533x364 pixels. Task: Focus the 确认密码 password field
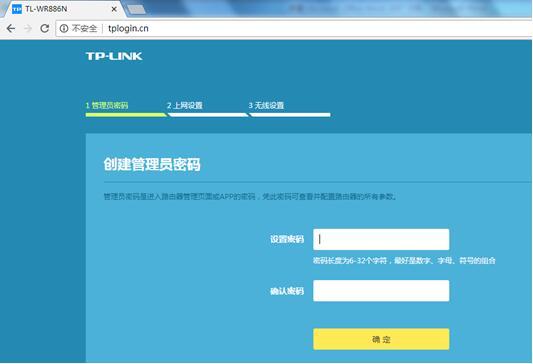click(381, 291)
